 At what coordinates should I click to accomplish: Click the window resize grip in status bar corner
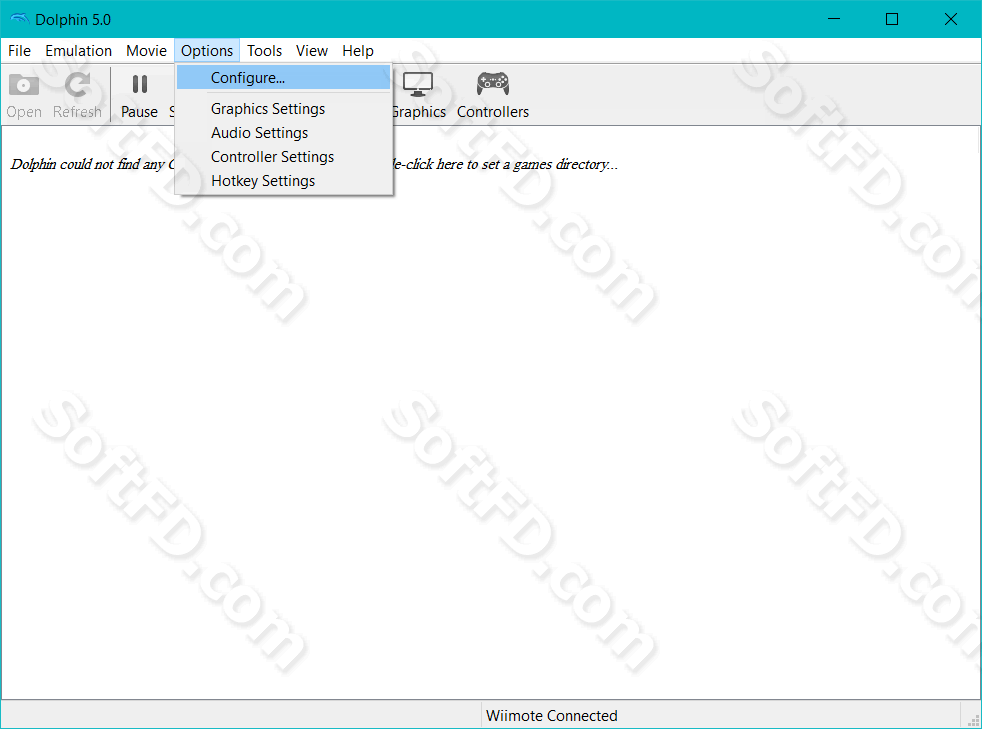click(x=973, y=721)
